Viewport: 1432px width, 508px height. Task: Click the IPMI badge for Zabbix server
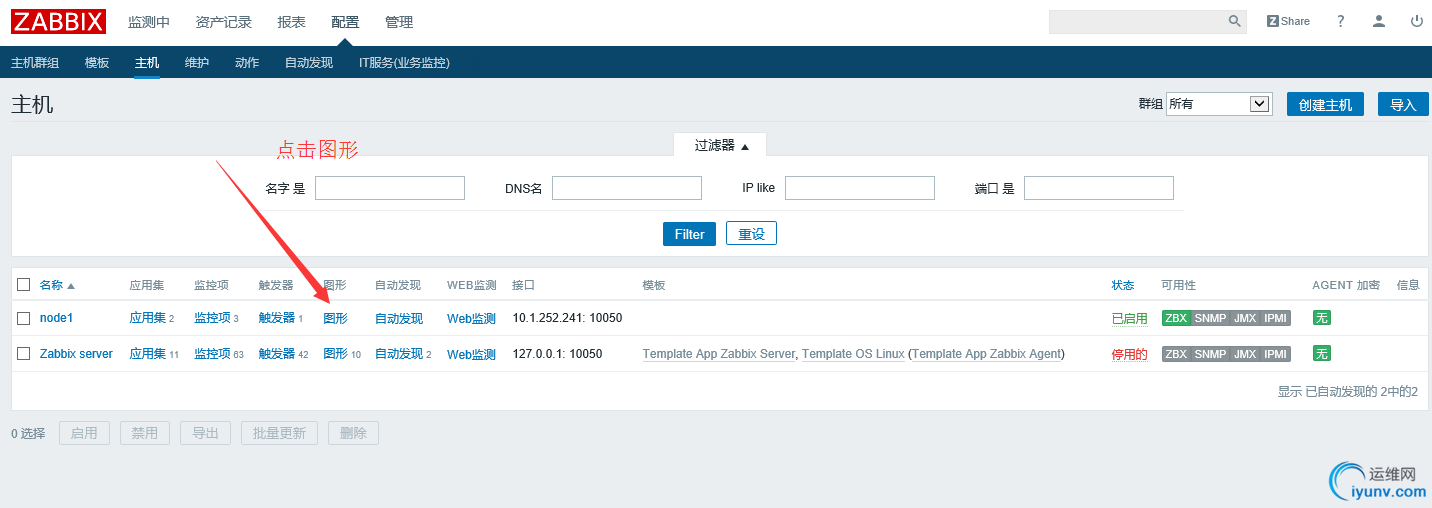click(1275, 354)
